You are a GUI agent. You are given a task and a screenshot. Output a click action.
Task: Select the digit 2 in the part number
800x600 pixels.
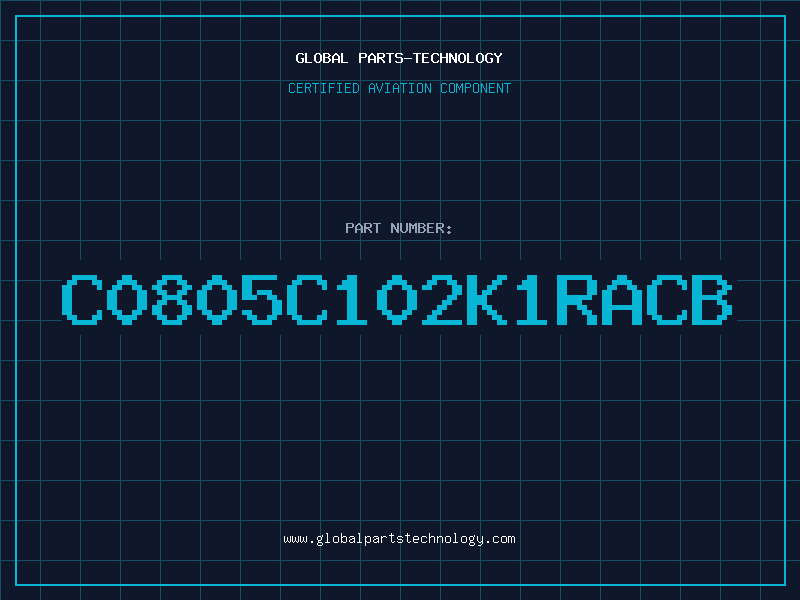tap(442, 299)
